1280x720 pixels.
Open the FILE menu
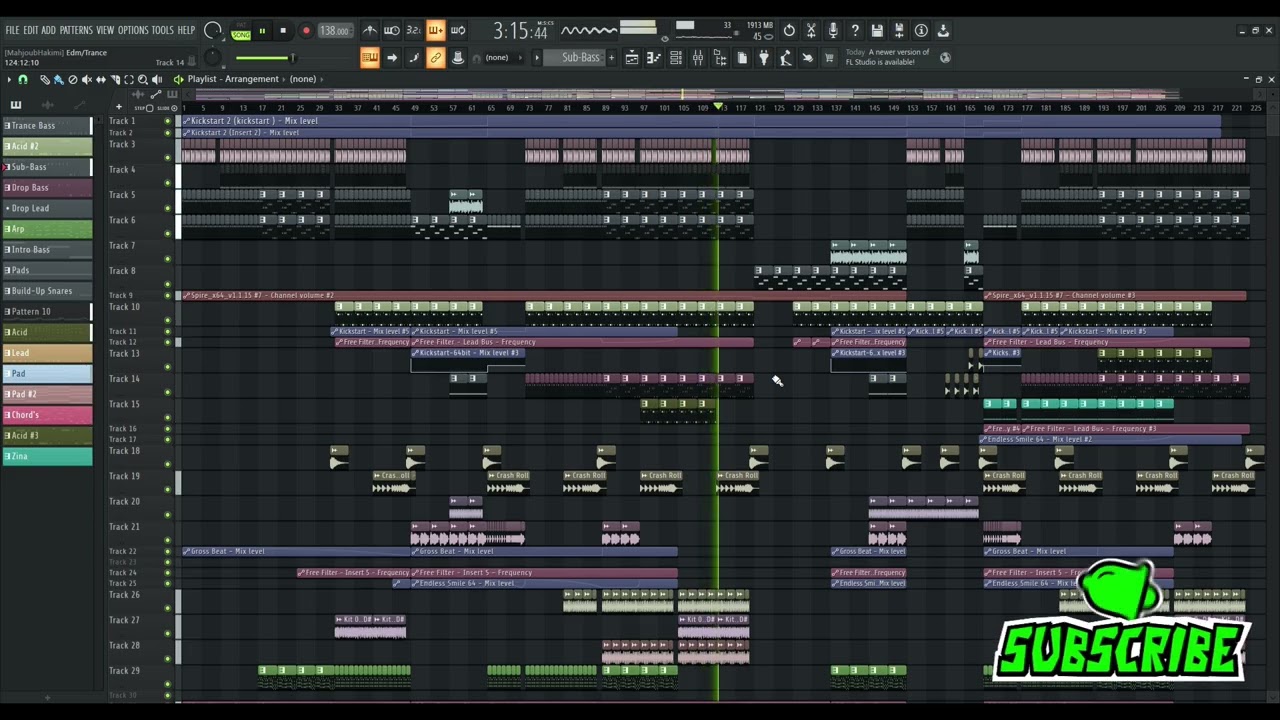(x=12, y=31)
